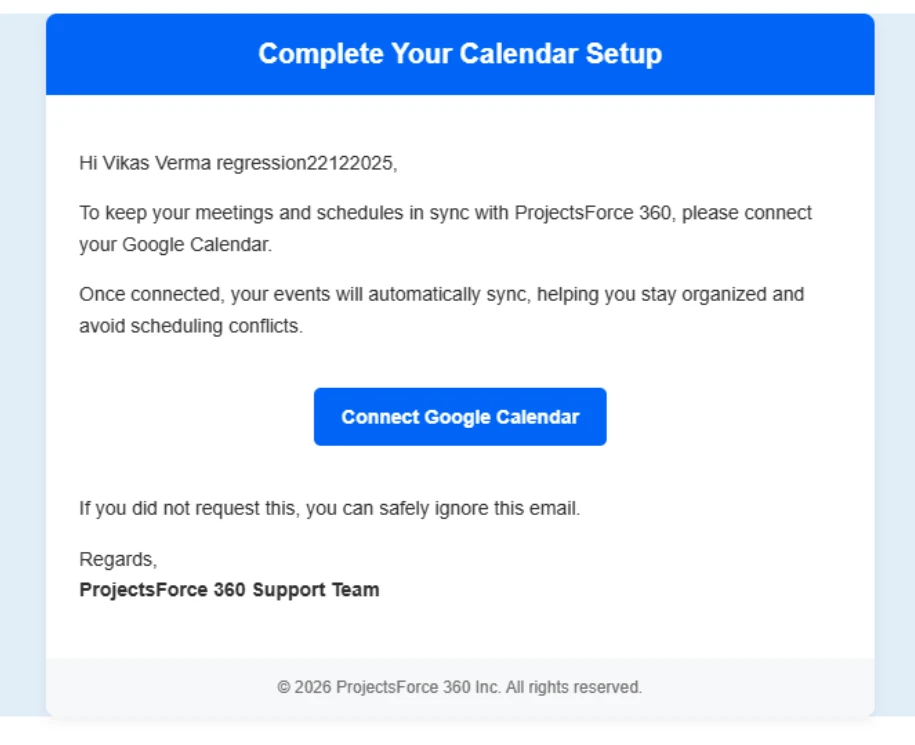915x745 pixels.
Task: Click the "Regards," sign-off text
Action: (x=118, y=559)
